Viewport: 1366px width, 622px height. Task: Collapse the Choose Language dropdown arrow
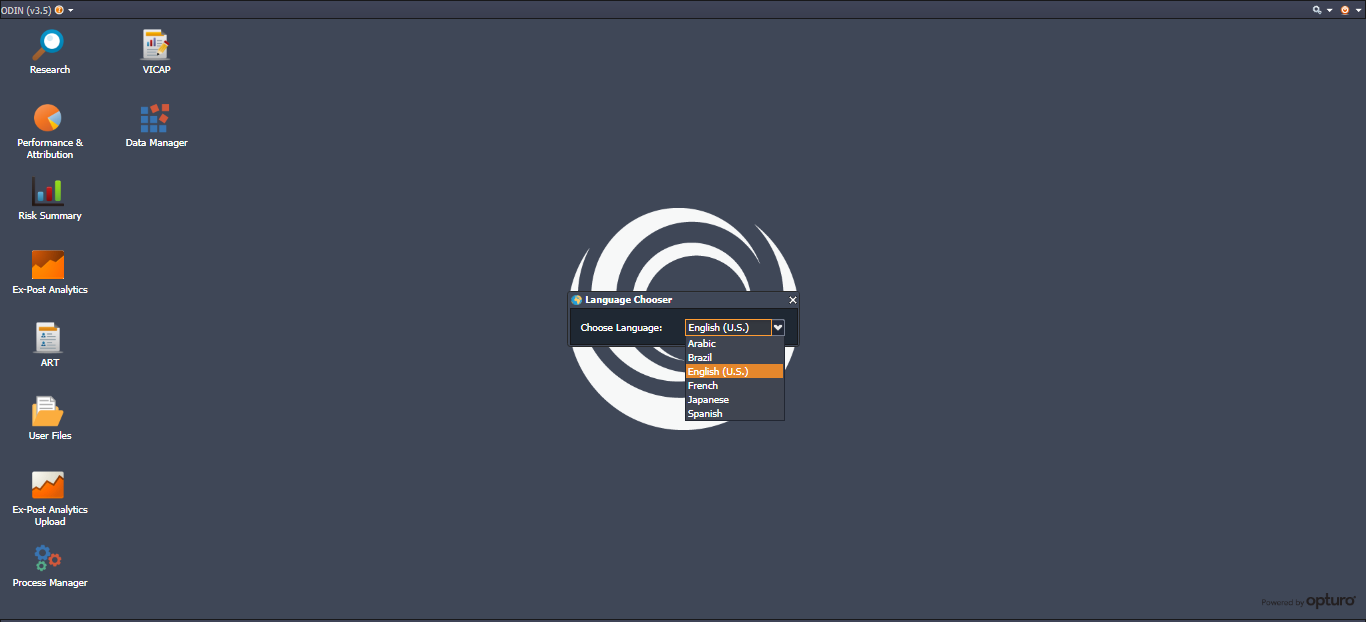click(x=778, y=328)
